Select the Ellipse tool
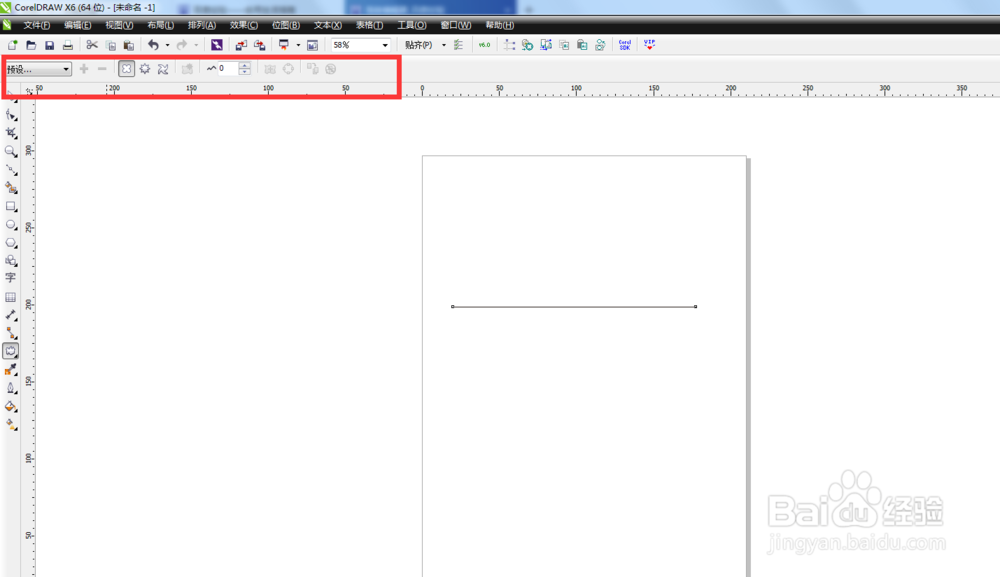Image resolution: width=1000 pixels, height=577 pixels. pos(11,225)
